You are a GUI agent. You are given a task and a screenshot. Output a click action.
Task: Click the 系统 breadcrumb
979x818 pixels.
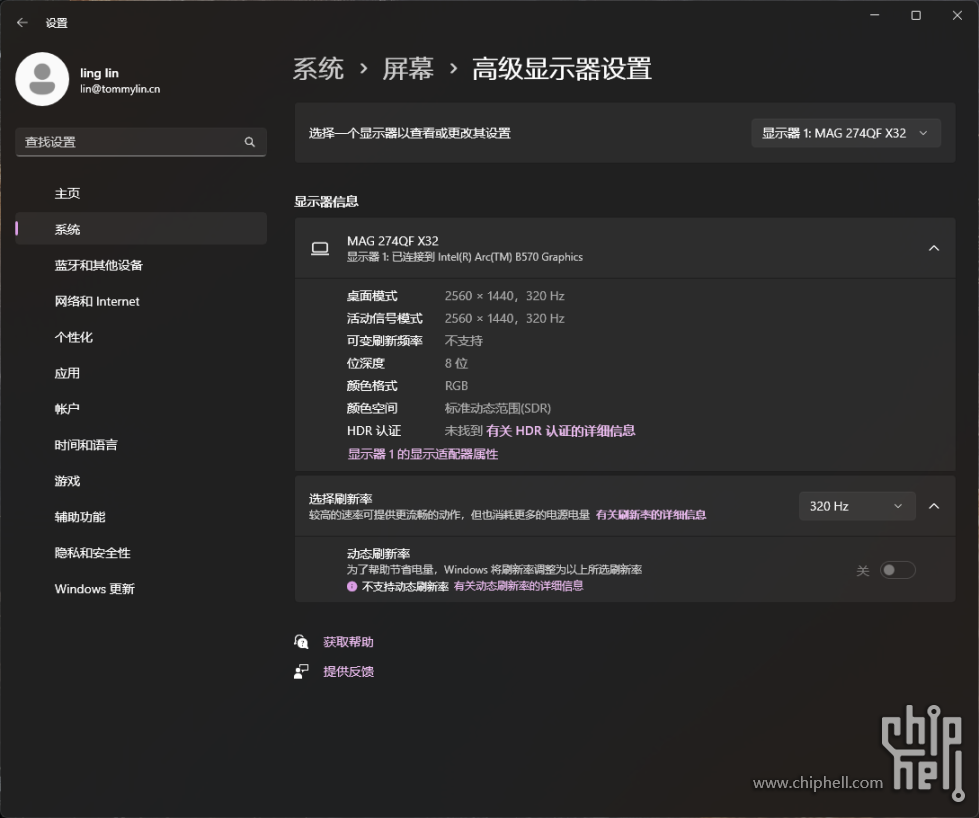click(x=318, y=69)
